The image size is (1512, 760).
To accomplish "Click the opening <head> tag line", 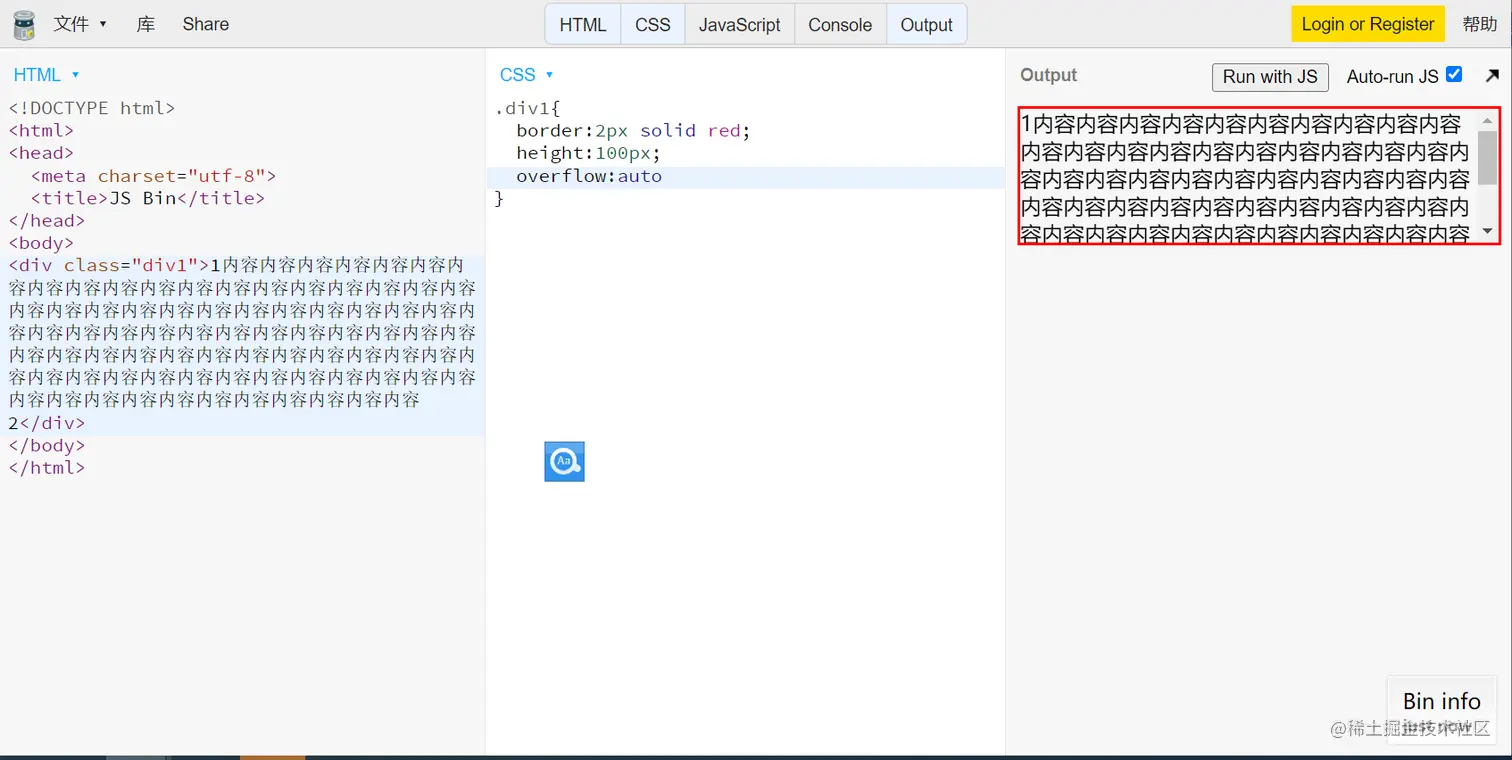I will [x=41, y=153].
